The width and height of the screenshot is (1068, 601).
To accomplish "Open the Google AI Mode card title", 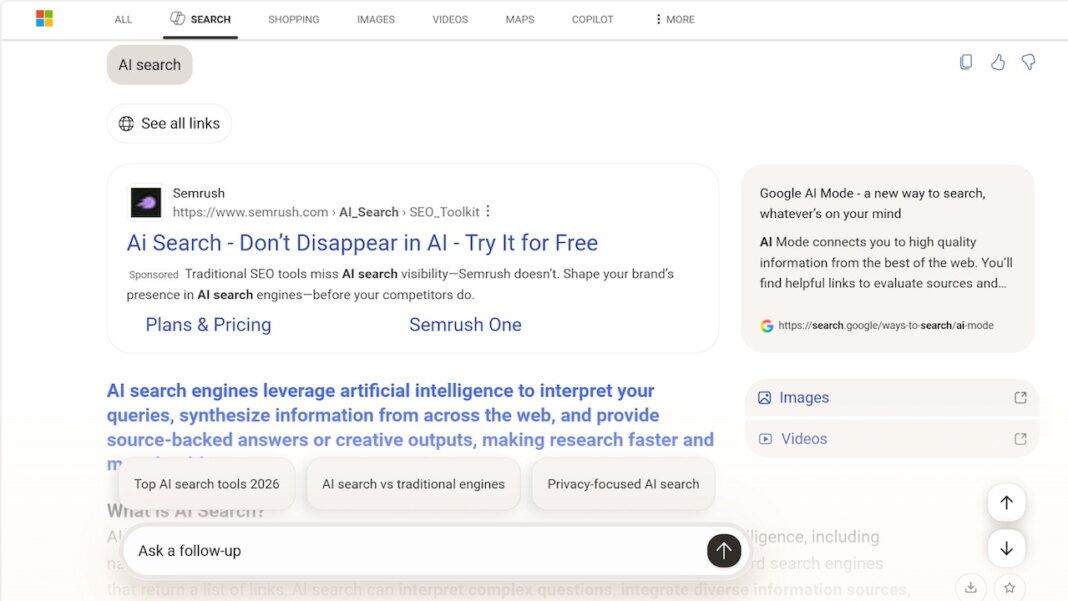I will pyautogui.click(x=873, y=203).
